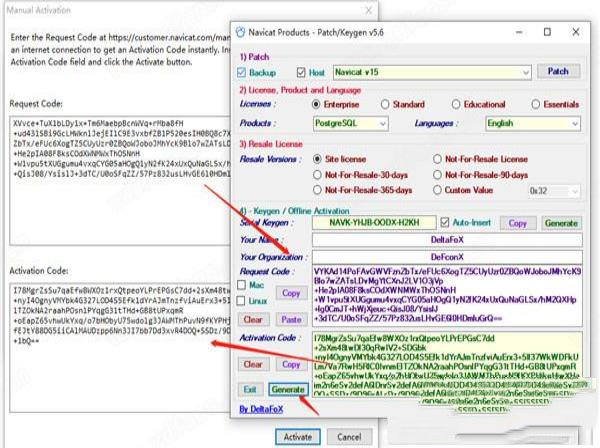Open the Products dropdown showing PostgreSQL
600x448 pixels.
351,124
